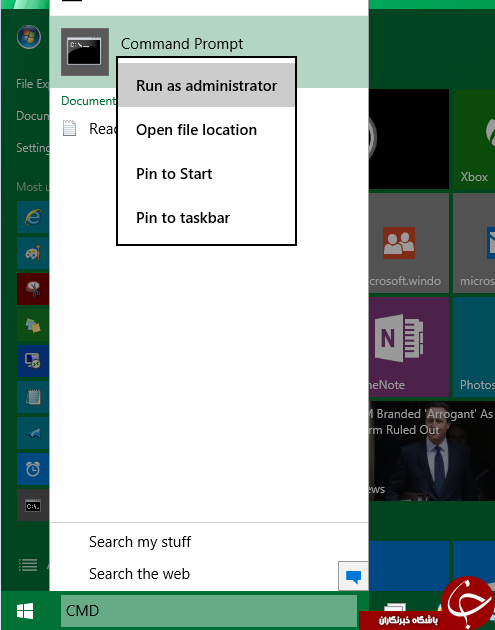495x630 pixels.
Task: Select Run as administrator
Action: tap(207, 86)
